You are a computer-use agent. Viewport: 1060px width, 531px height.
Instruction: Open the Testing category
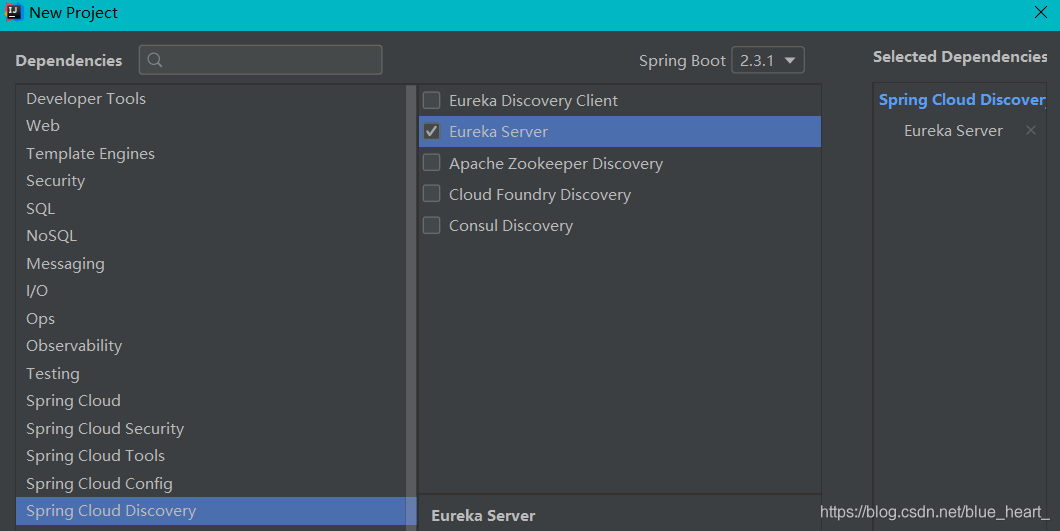pos(211,373)
